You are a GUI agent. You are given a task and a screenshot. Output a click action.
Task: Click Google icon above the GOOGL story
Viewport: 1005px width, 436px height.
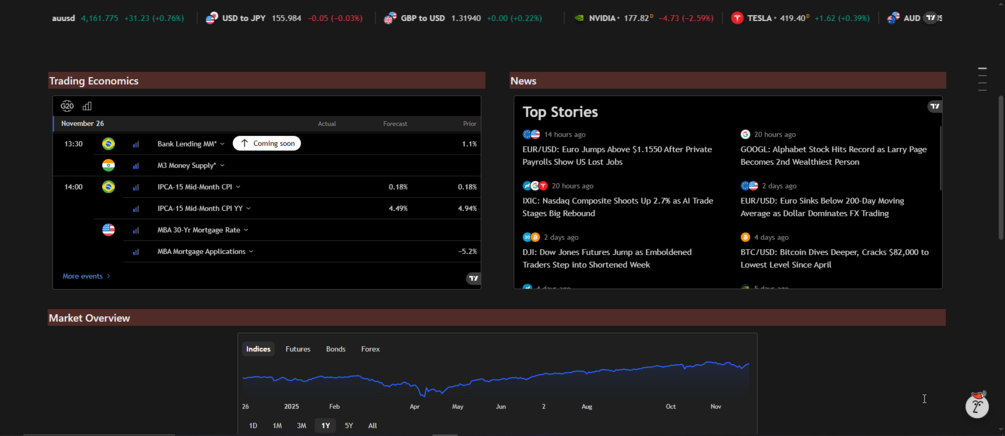click(x=745, y=135)
